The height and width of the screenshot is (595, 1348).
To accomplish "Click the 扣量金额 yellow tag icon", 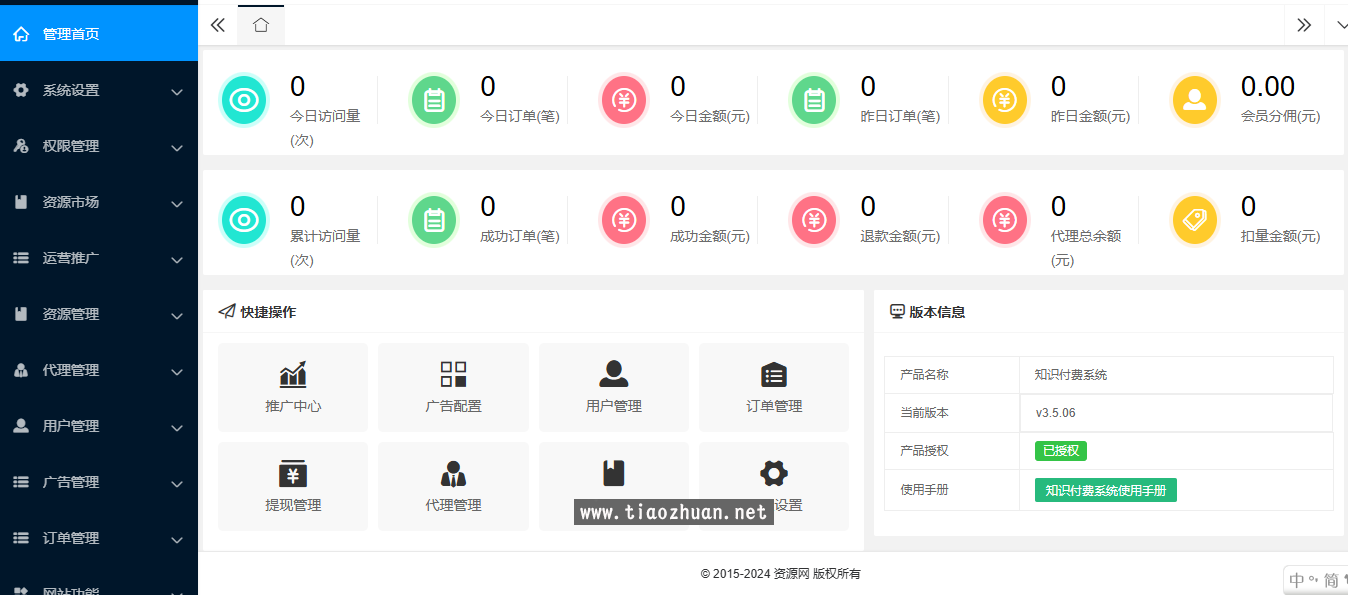I will (x=1194, y=220).
